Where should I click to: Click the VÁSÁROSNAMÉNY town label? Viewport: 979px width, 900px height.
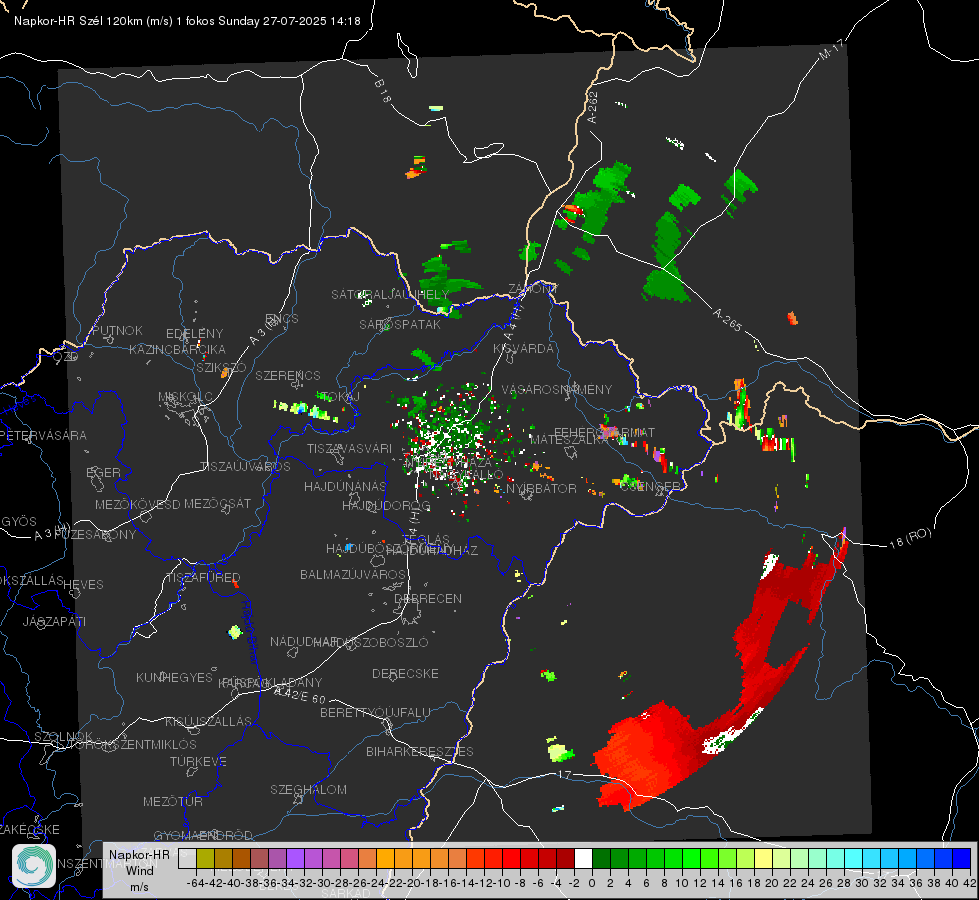click(x=557, y=389)
